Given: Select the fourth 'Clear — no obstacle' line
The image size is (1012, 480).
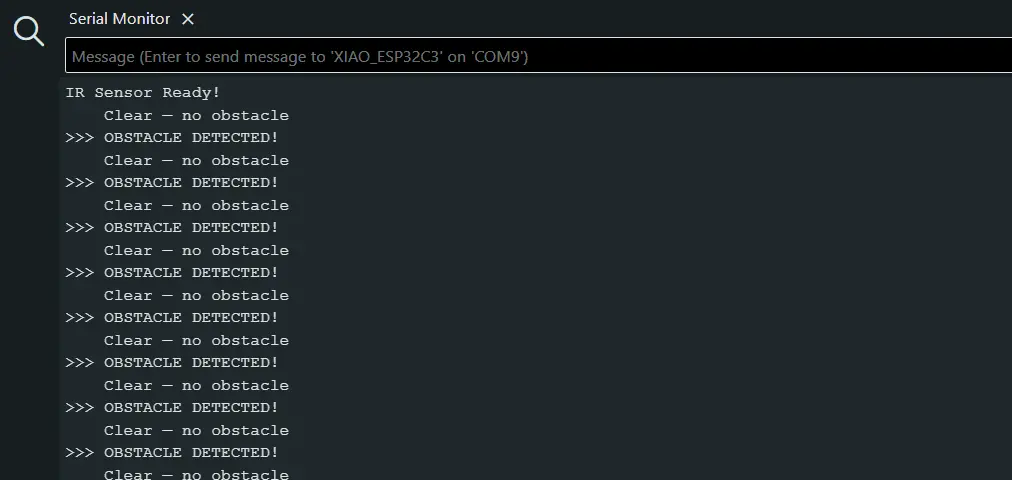Looking at the screenshot, I should 196,251.
